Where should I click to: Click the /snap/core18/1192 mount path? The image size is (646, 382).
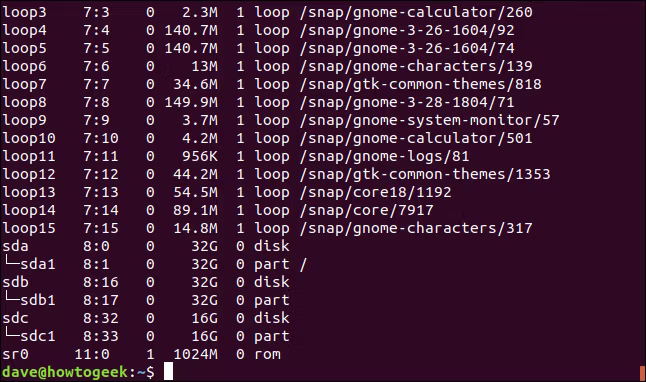click(x=375, y=192)
